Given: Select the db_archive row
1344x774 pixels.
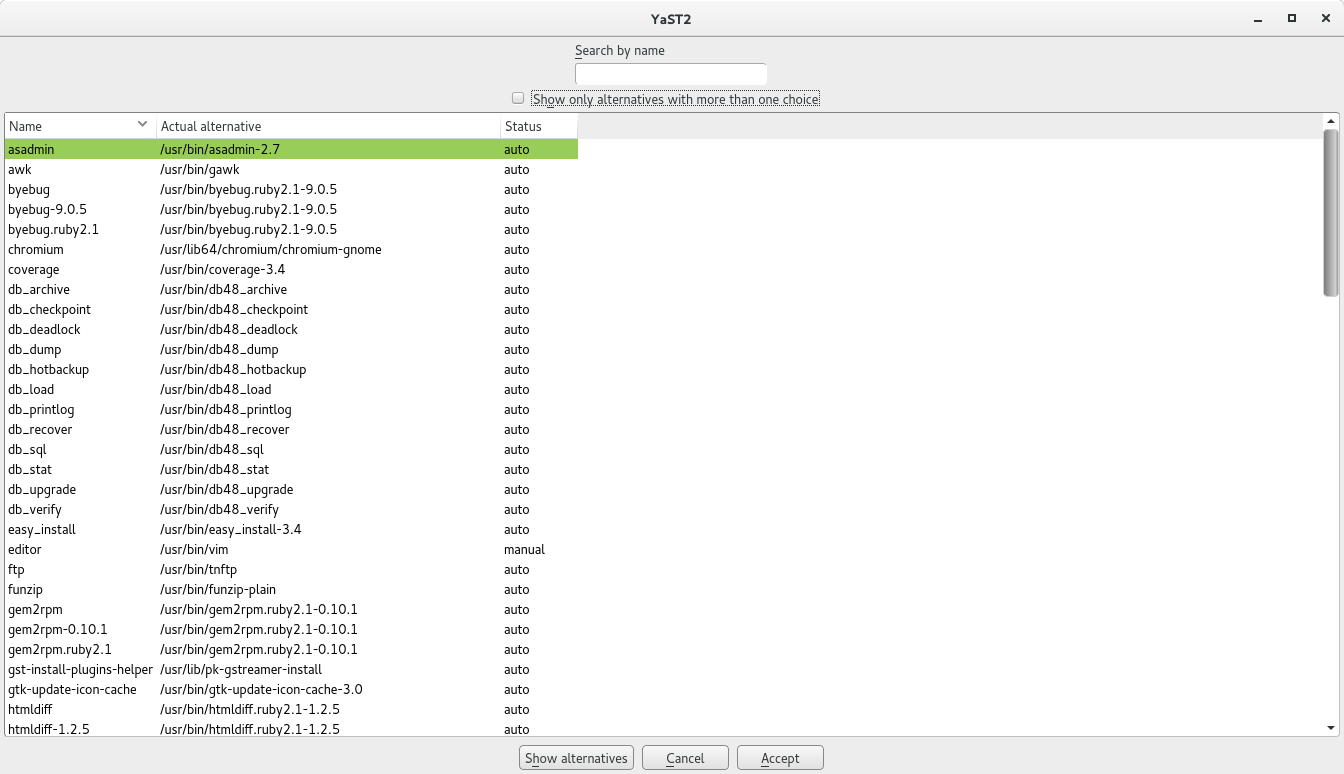Looking at the screenshot, I should tap(291, 289).
